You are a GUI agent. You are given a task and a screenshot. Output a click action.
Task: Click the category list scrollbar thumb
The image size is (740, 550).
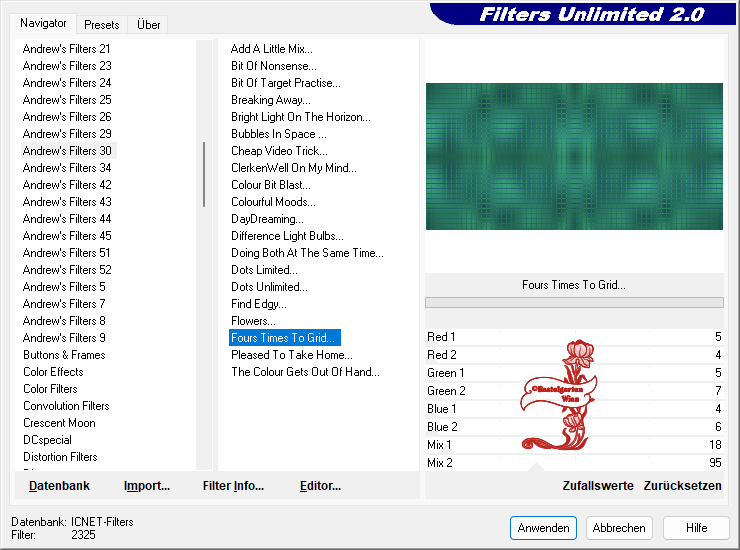coord(204,174)
